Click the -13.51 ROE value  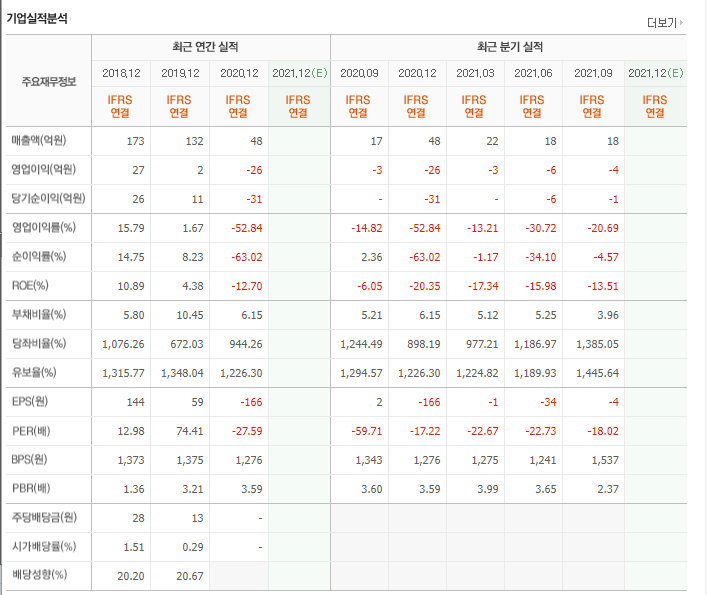coord(603,286)
